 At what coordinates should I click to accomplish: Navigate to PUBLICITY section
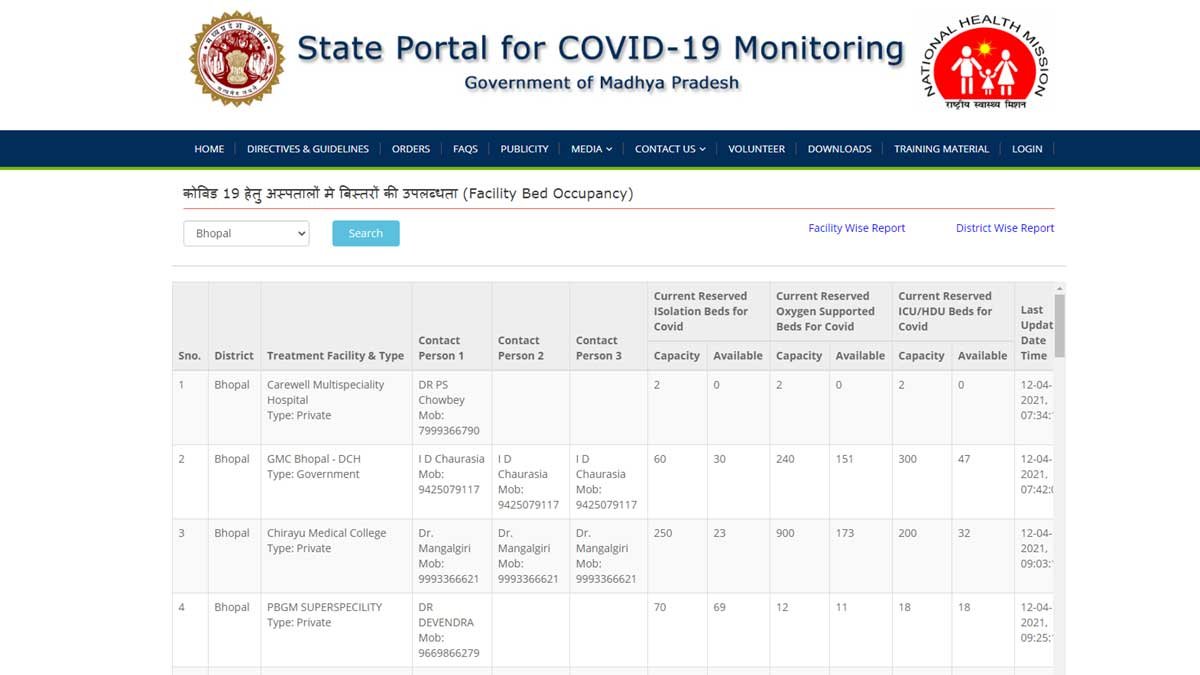[x=524, y=149]
